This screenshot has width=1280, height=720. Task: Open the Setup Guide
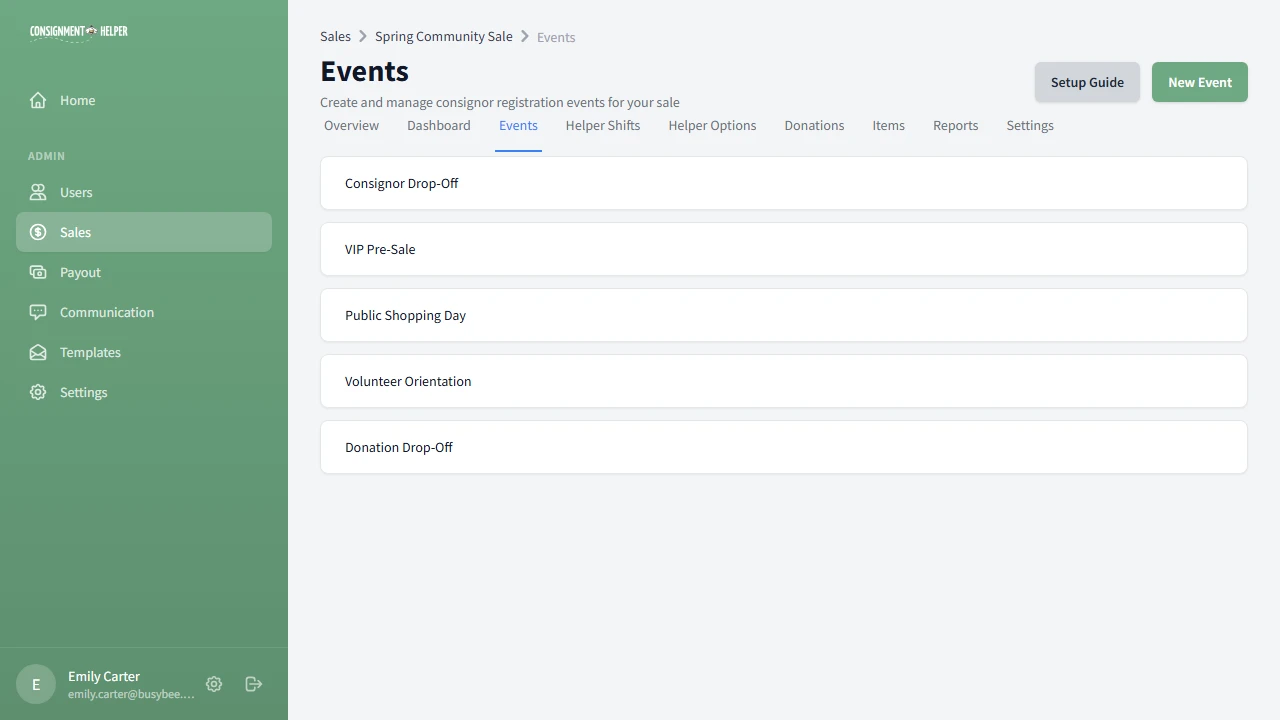1087,82
